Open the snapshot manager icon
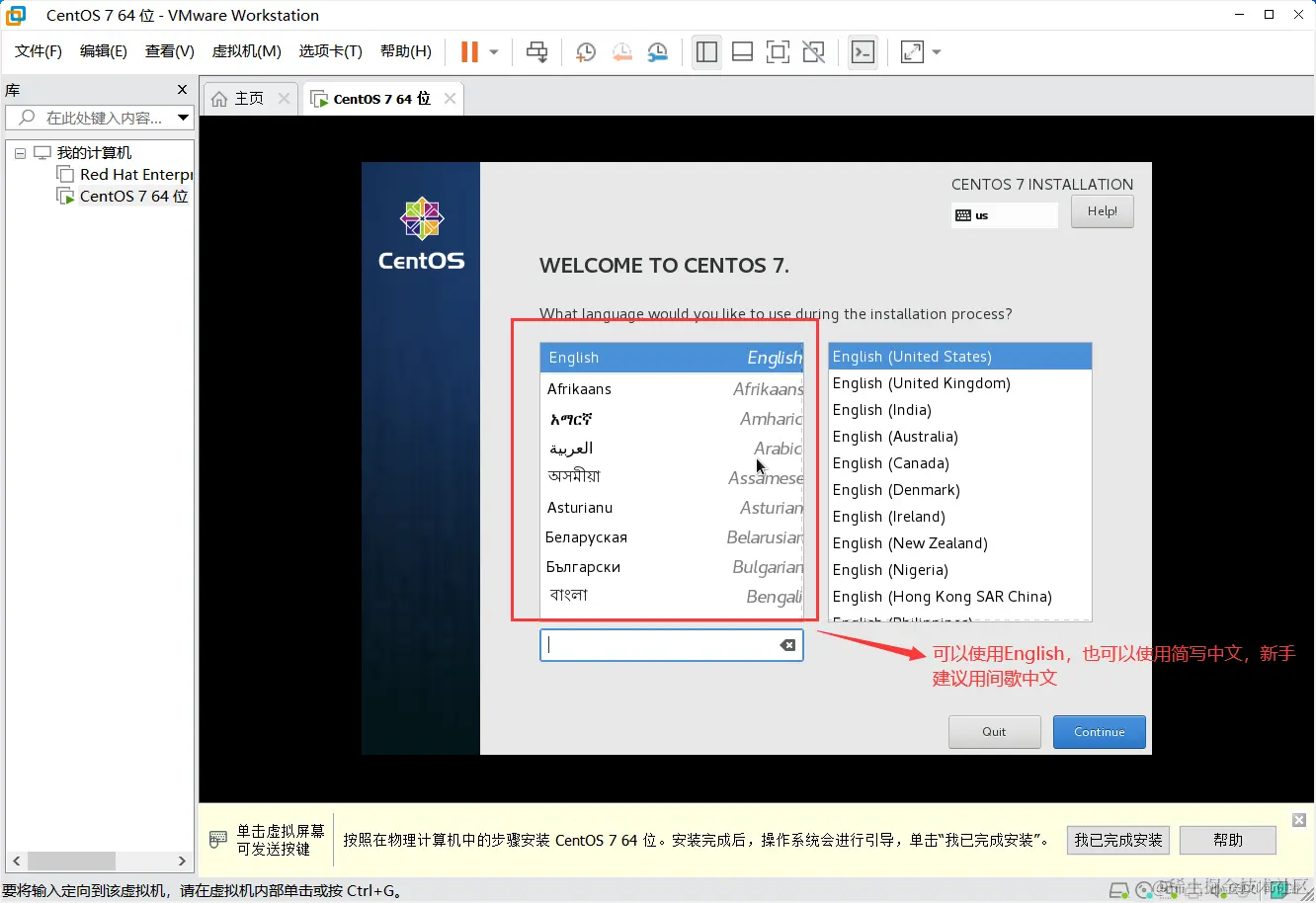The height and width of the screenshot is (903, 1316). click(657, 52)
